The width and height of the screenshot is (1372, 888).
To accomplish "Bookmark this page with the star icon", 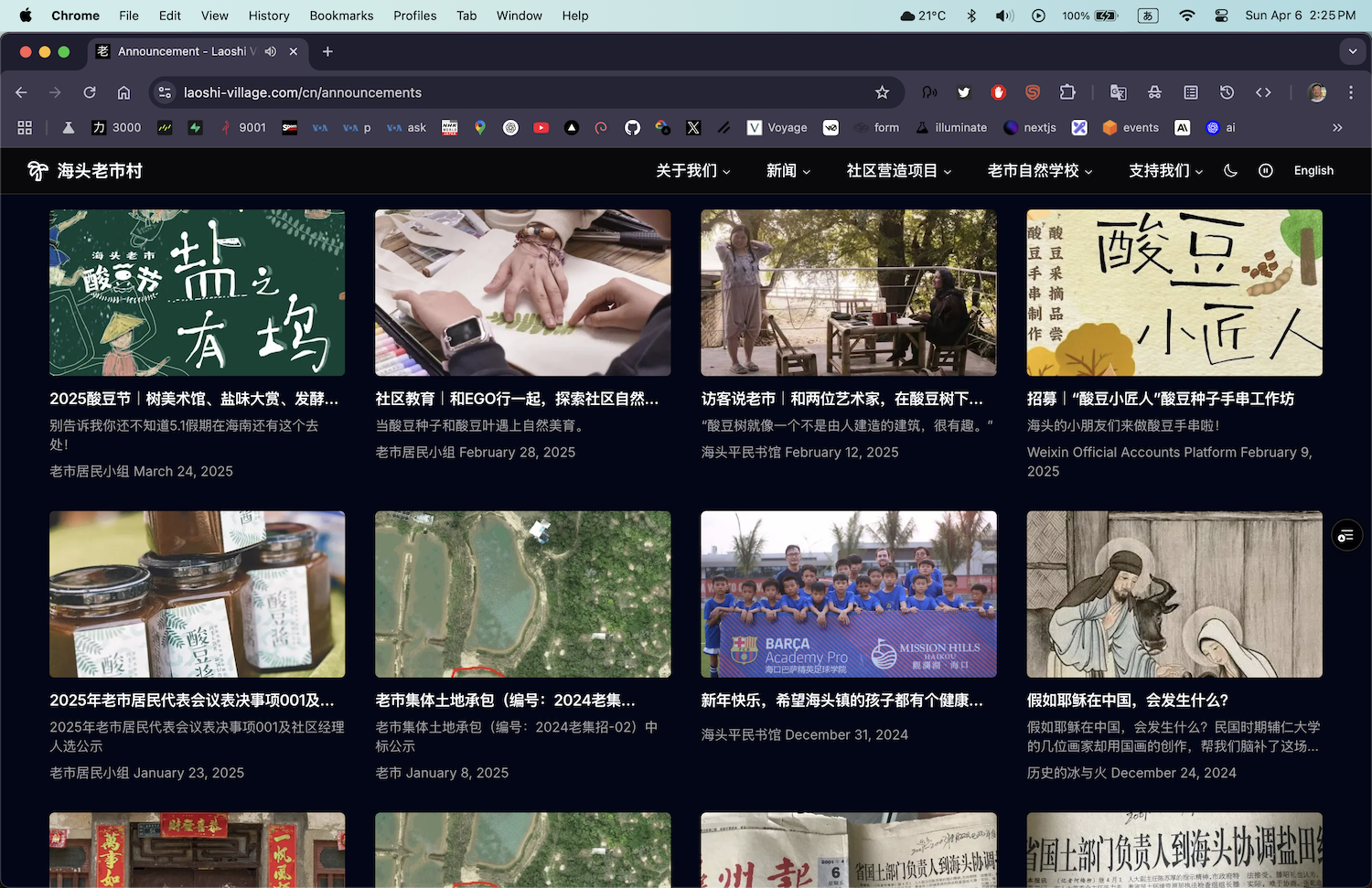I will tap(882, 92).
